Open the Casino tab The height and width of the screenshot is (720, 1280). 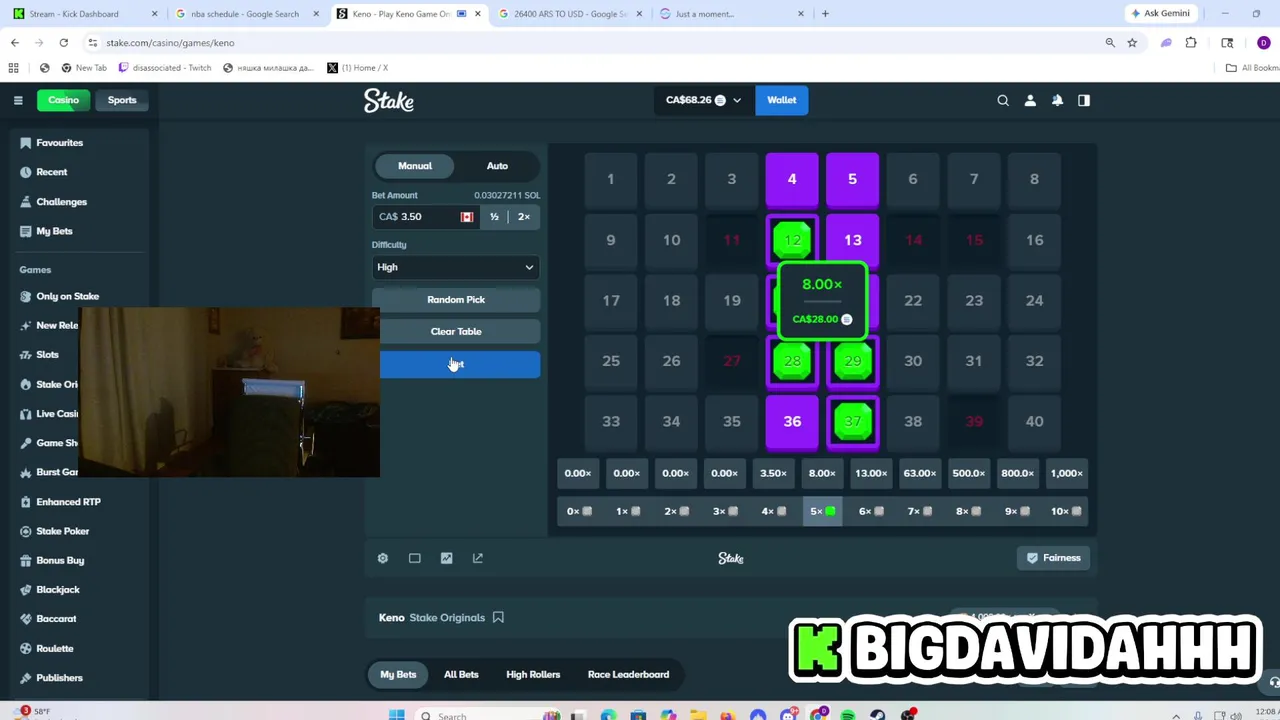[63, 100]
